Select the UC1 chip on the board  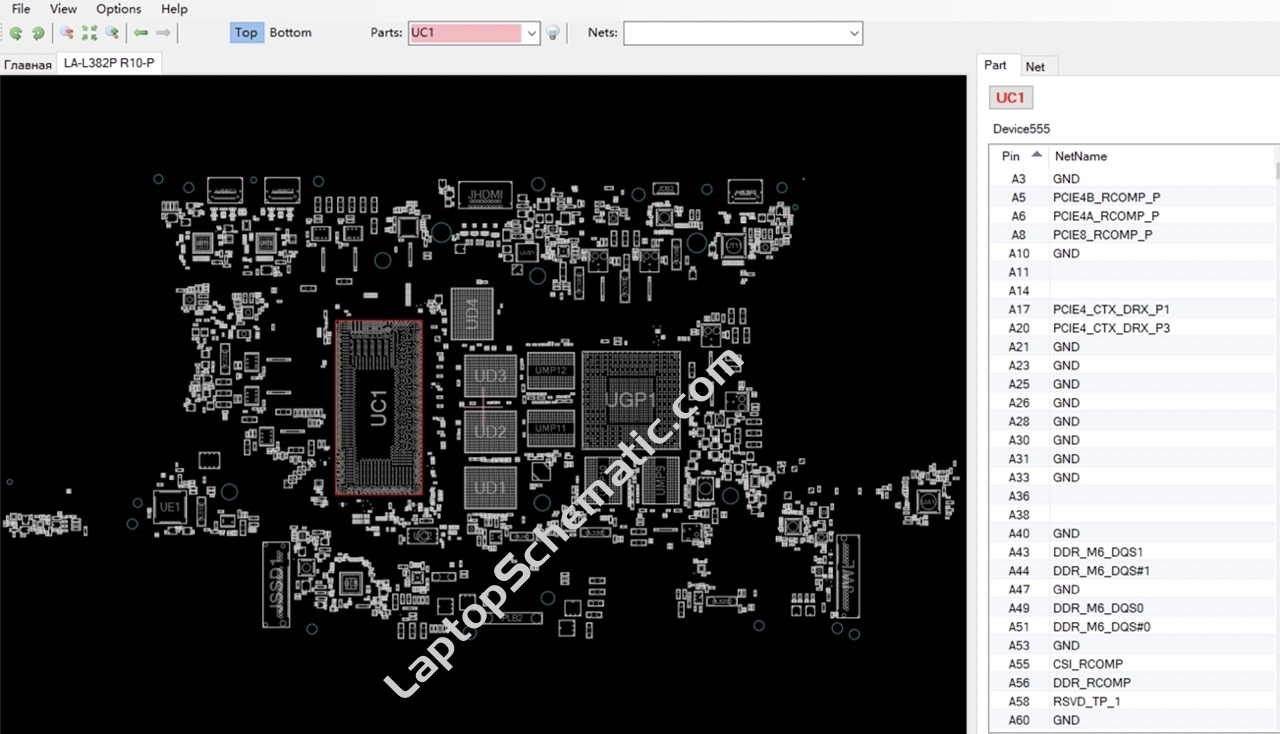coord(378,407)
